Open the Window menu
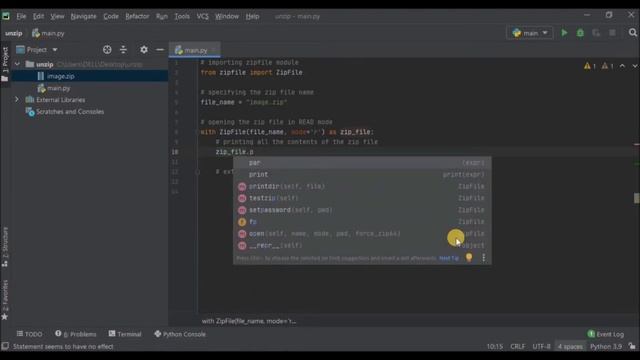The width and height of the screenshot is (640, 360). tap(227, 16)
